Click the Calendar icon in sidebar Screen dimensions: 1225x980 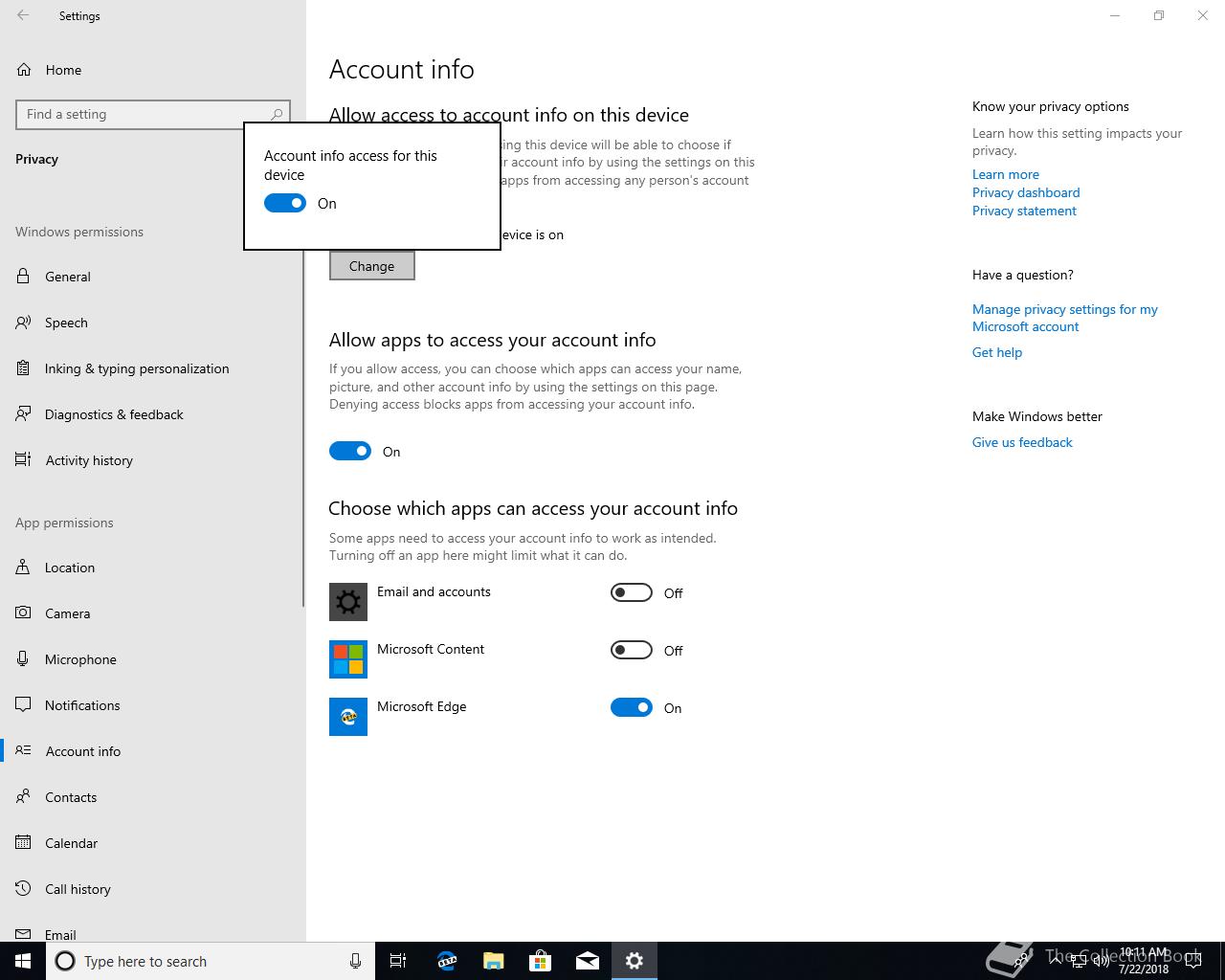tap(23, 843)
